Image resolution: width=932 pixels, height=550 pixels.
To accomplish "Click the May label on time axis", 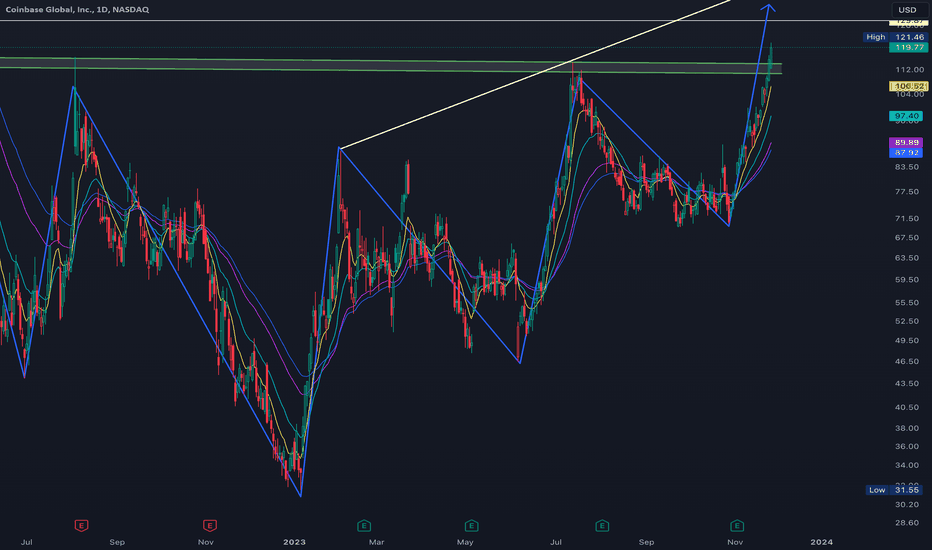I will pyautogui.click(x=465, y=542).
